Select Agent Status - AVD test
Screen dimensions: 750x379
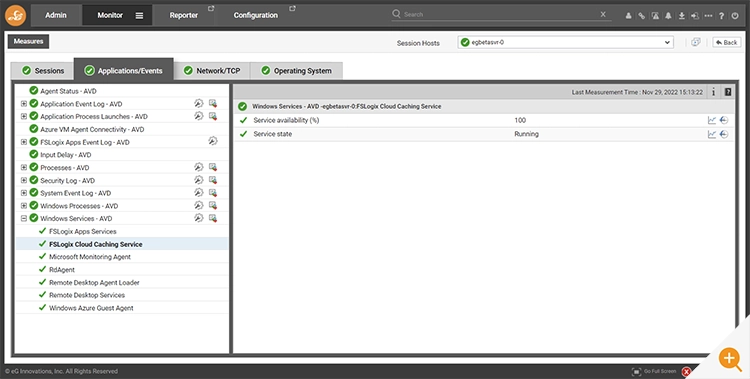68,91
